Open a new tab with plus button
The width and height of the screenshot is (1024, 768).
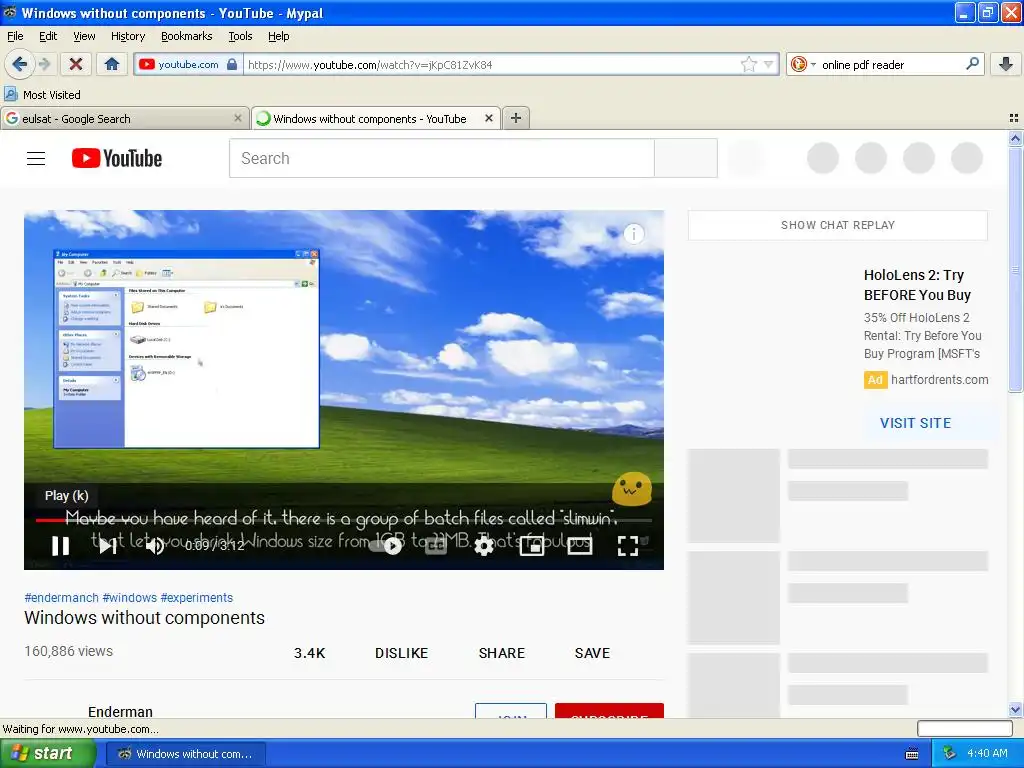516,118
